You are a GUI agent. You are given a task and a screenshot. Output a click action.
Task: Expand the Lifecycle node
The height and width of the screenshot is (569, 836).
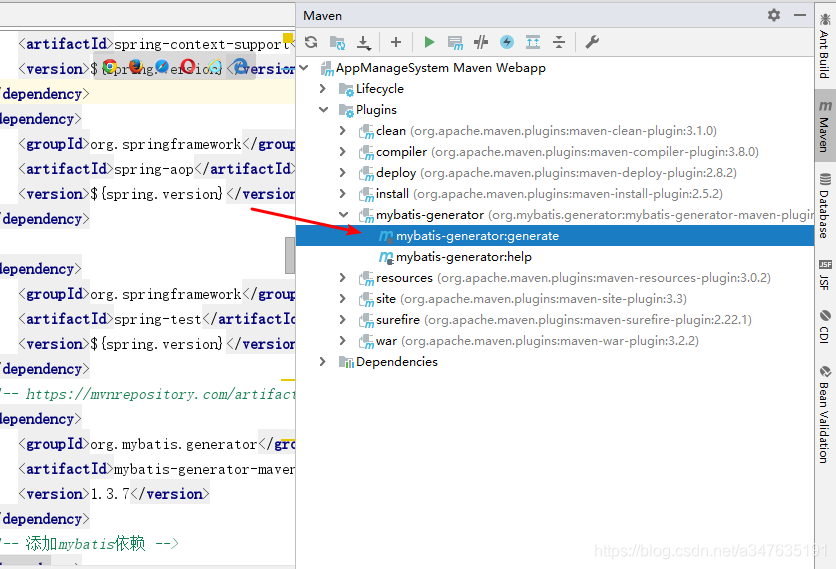pos(323,89)
